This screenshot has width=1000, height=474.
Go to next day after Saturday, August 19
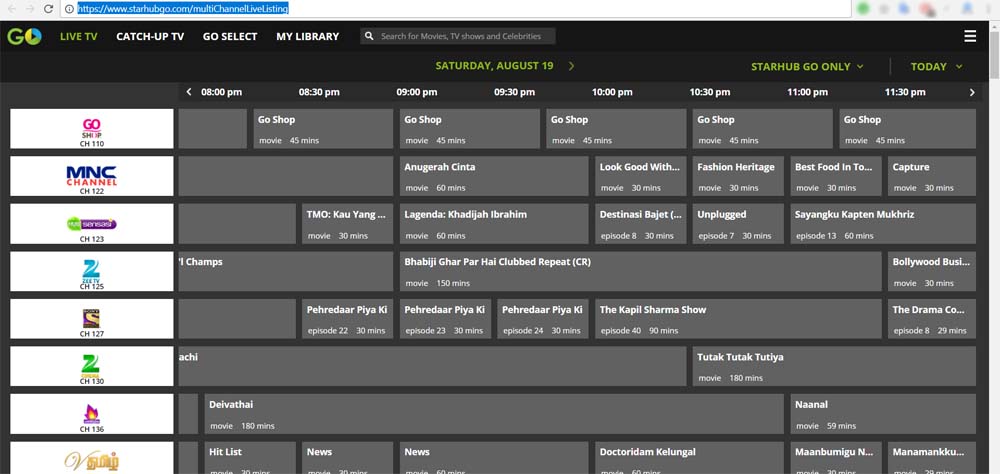tap(571, 66)
